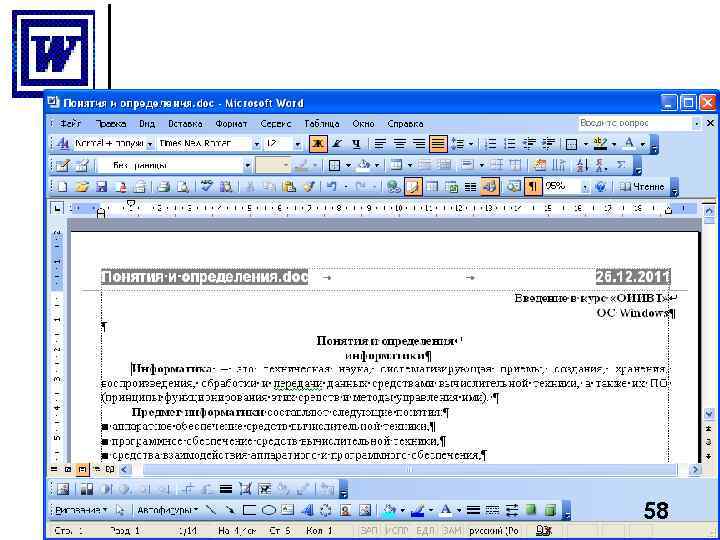Click in the 'Введите вопрос' help box
The image size is (720, 540).
(635, 123)
